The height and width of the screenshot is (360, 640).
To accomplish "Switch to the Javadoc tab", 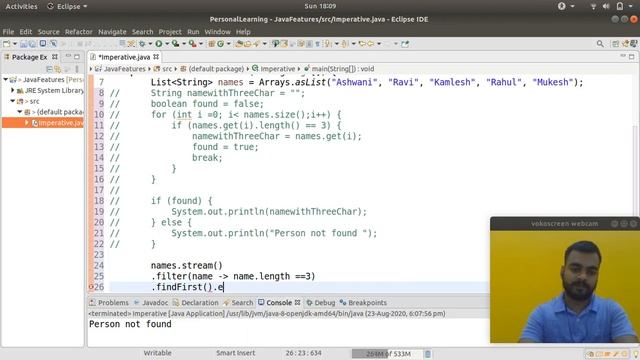I will pos(151,302).
